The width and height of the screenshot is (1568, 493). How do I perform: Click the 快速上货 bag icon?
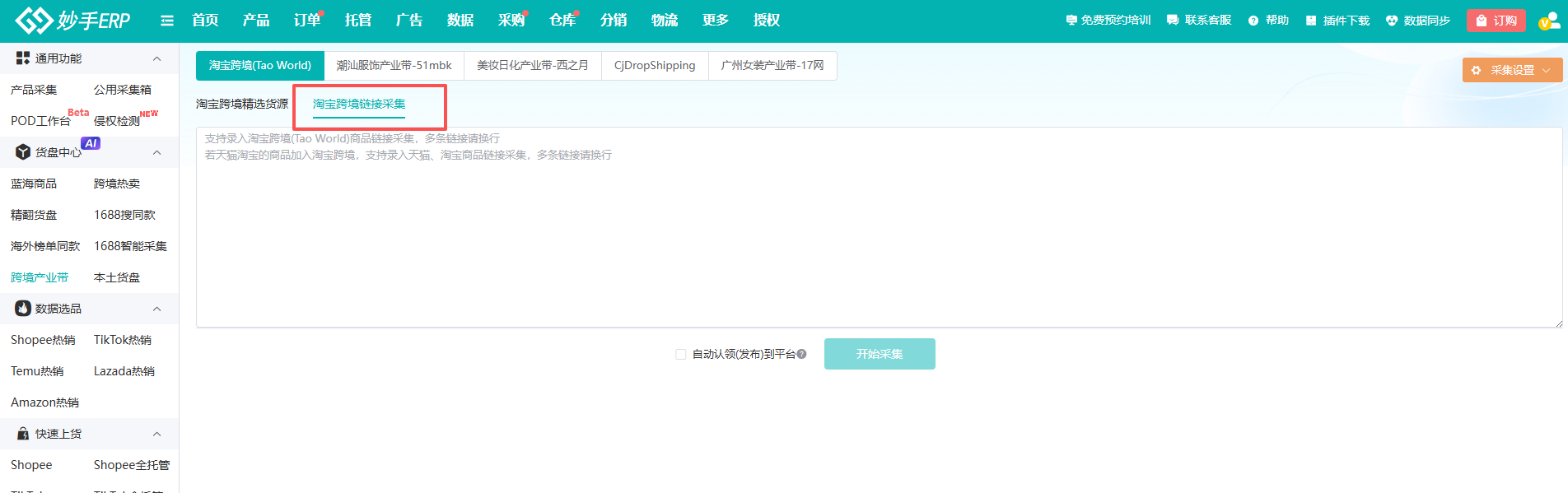[x=23, y=434]
